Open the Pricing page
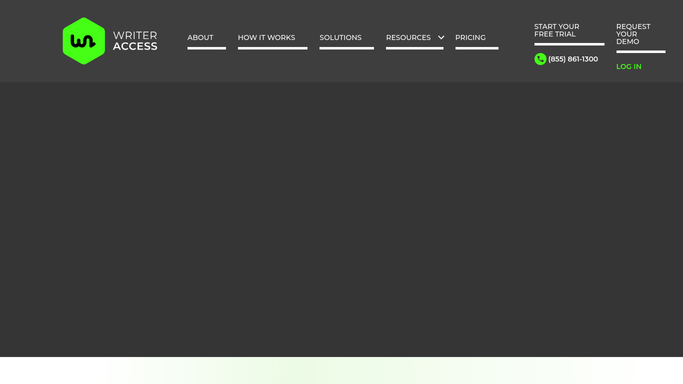The image size is (683, 384). 470,38
